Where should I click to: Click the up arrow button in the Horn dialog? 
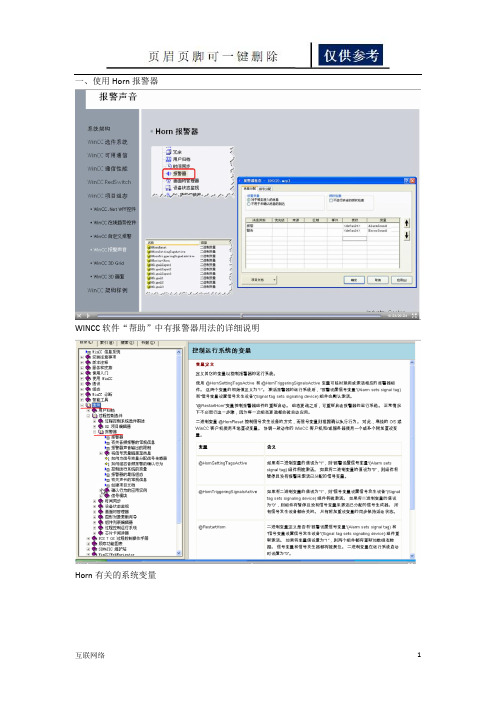pyautogui.click(x=407, y=223)
